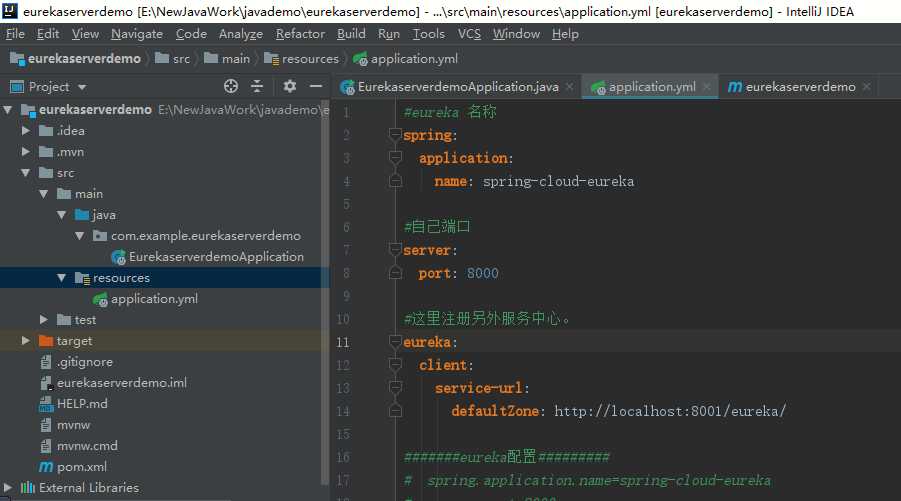Select pom.xml in the project tree
The height and width of the screenshot is (501, 901).
point(82,467)
